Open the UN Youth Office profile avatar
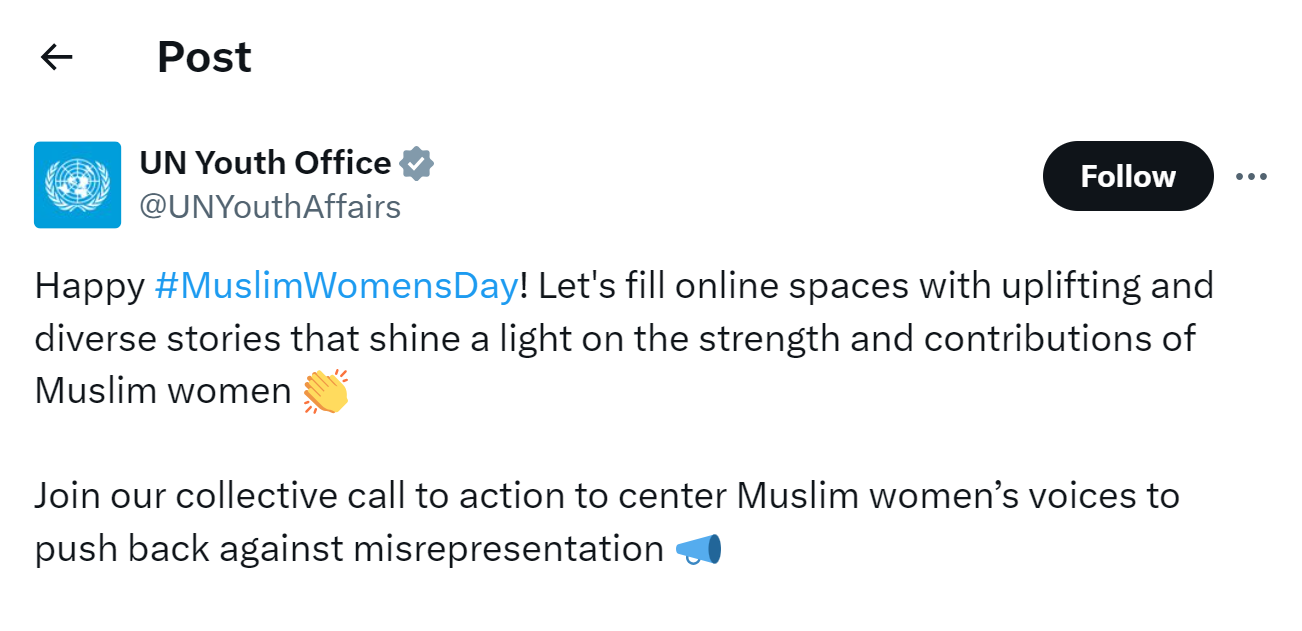The width and height of the screenshot is (1302, 631). pyautogui.click(x=77, y=185)
